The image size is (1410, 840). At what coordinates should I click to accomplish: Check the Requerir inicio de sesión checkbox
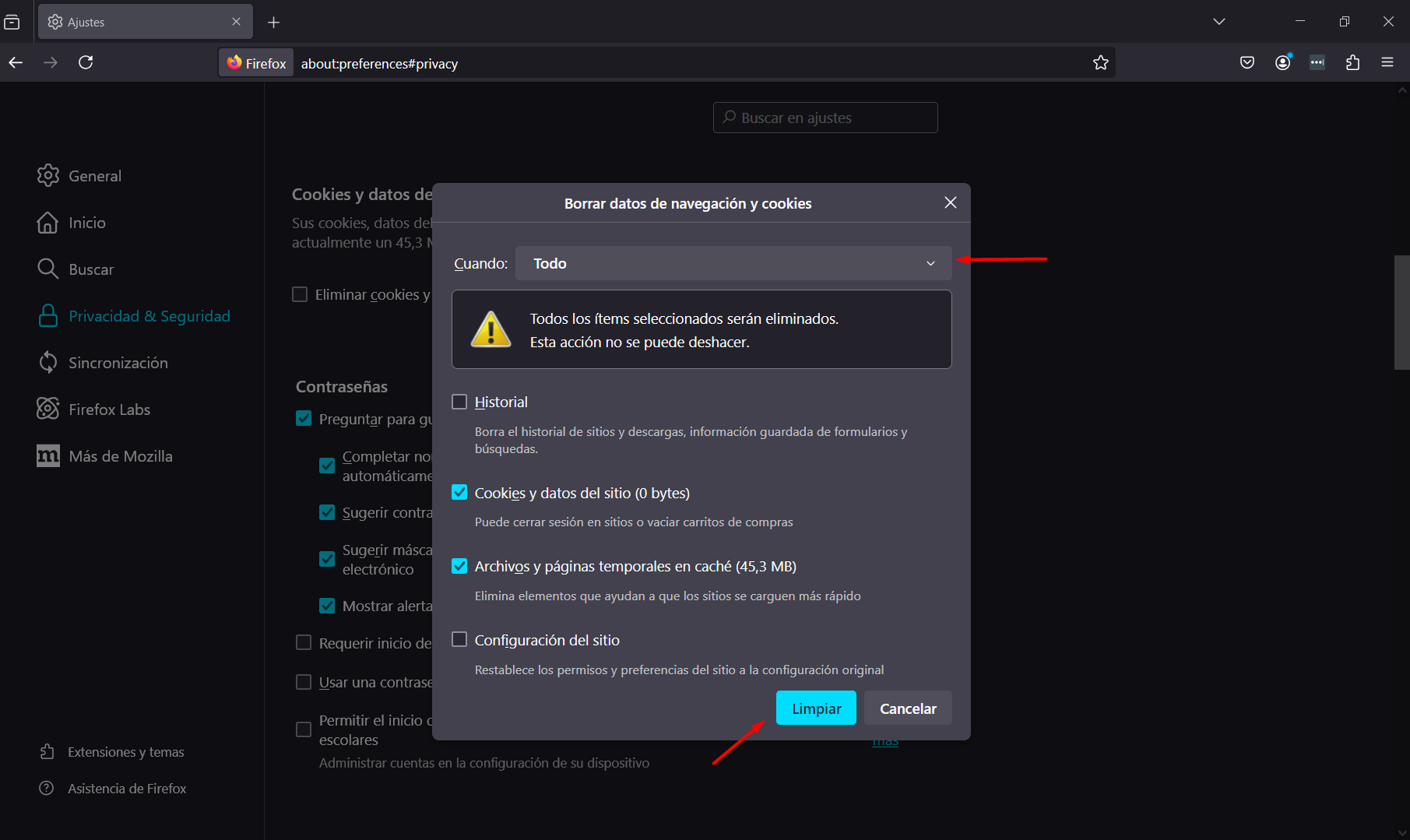point(304,643)
